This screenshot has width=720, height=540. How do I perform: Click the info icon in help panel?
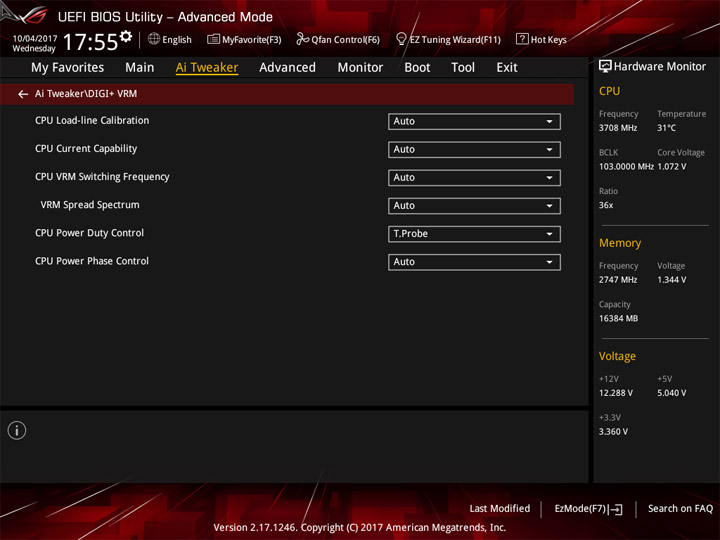point(17,430)
